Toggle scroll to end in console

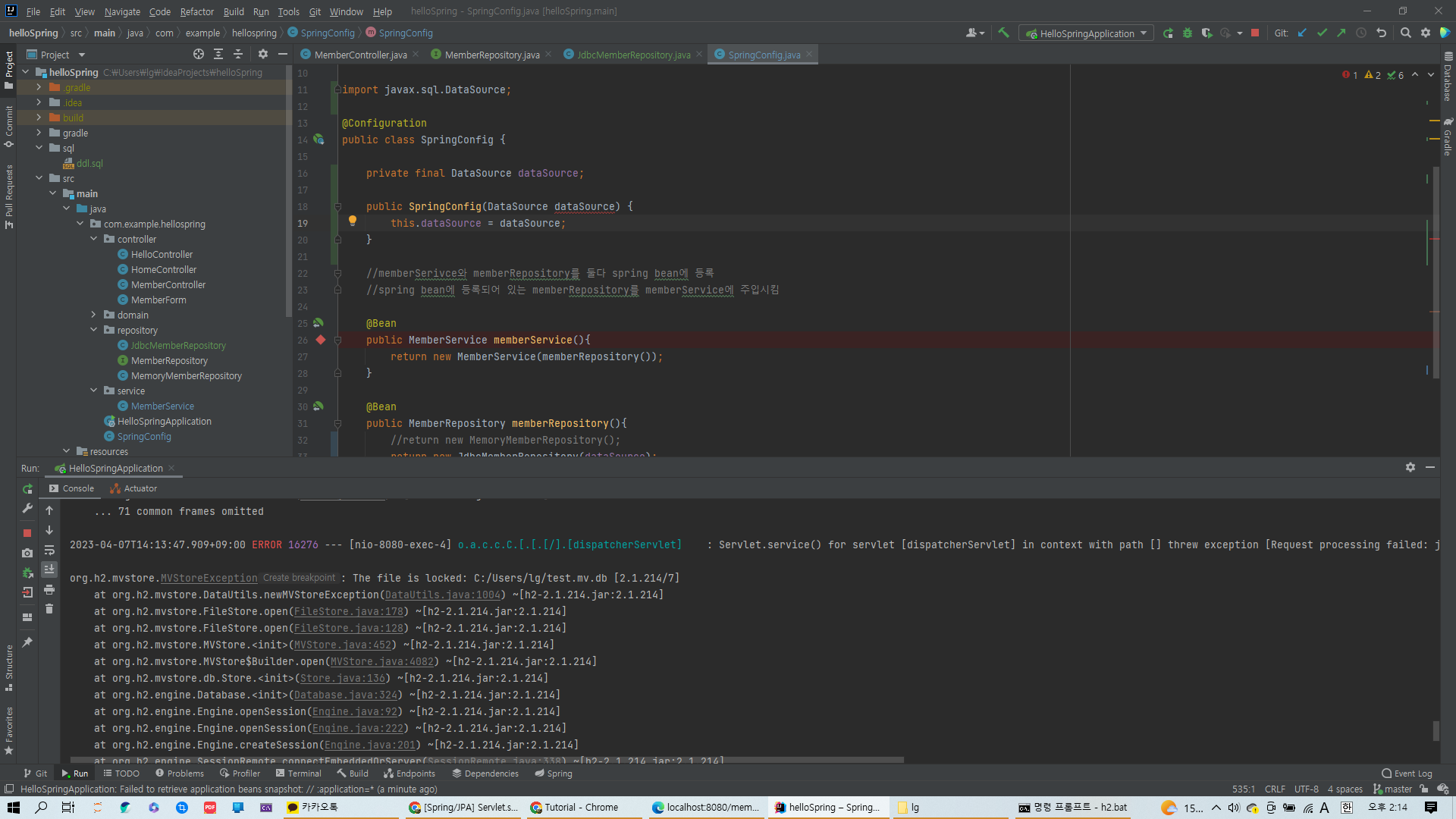49,570
